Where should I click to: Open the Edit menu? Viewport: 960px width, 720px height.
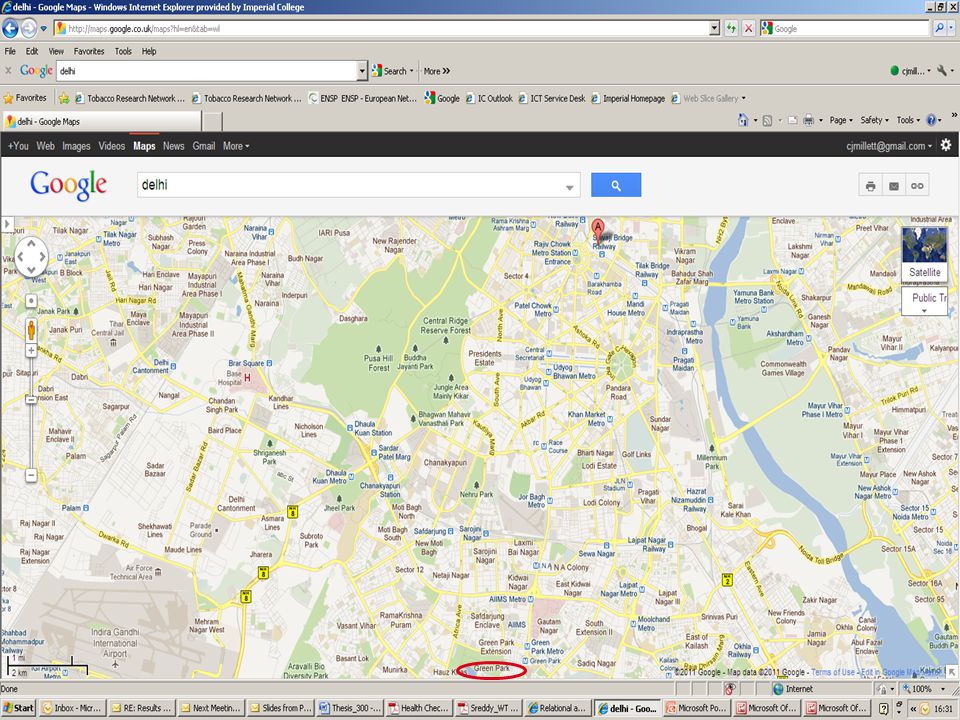point(32,51)
